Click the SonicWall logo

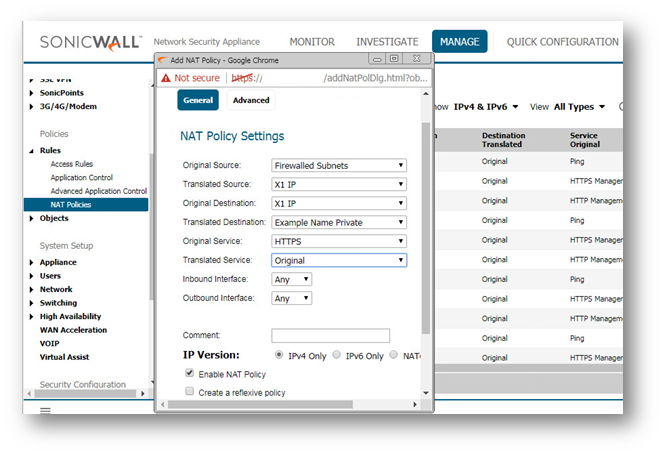91,42
